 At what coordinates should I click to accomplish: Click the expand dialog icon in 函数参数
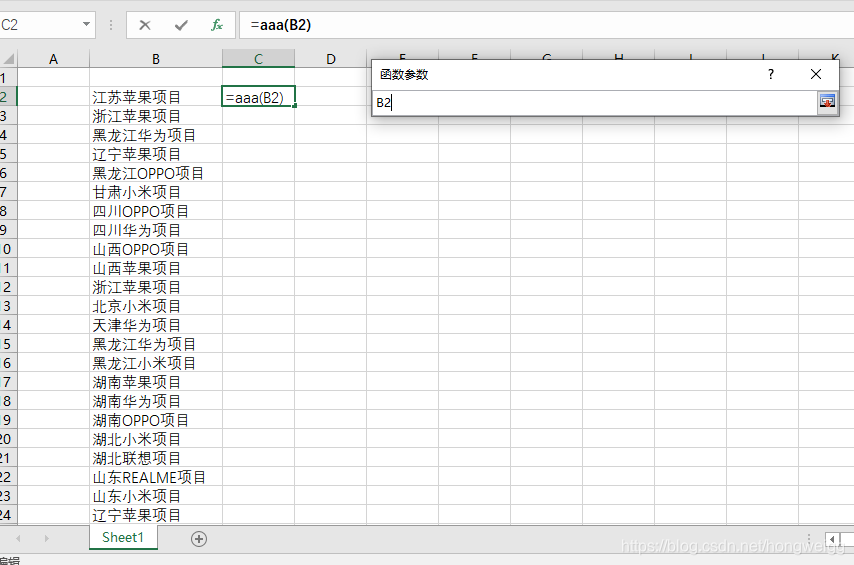coord(827,102)
